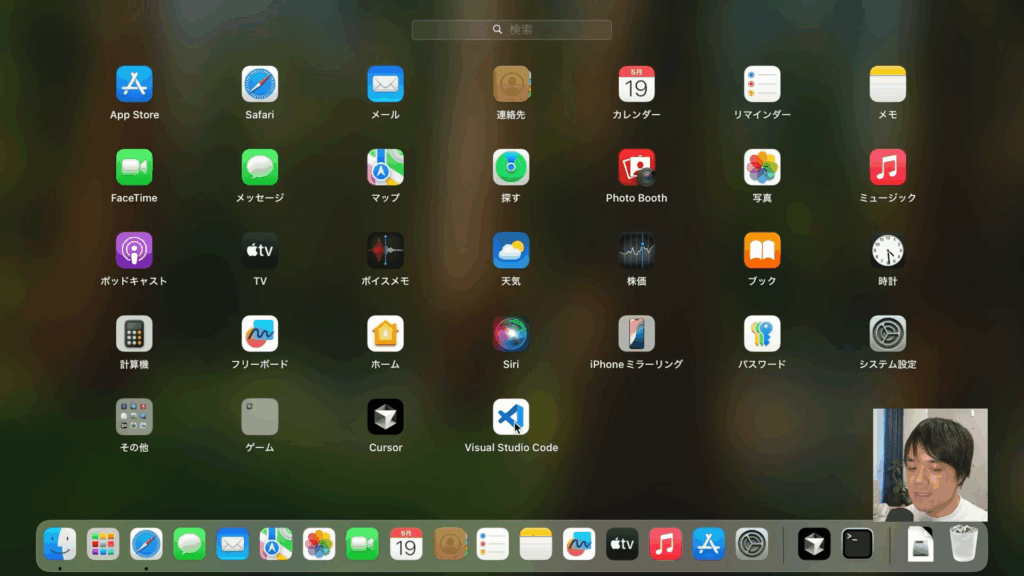
Task: Open the ポッドキャスト app
Action: (x=134, y=250)
